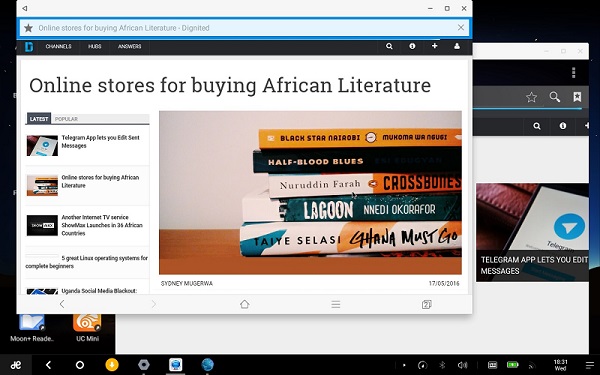Select the page title address field

[244, 28]
